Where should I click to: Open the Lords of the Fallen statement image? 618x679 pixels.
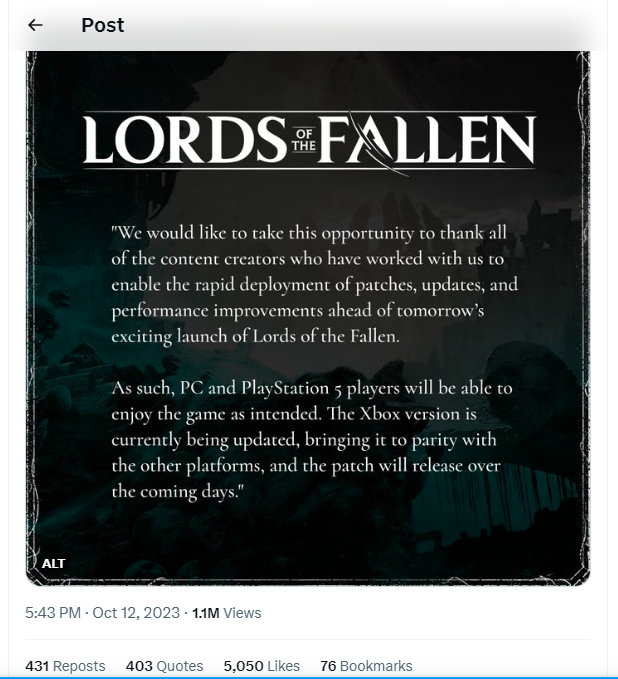tap(308, 318)
